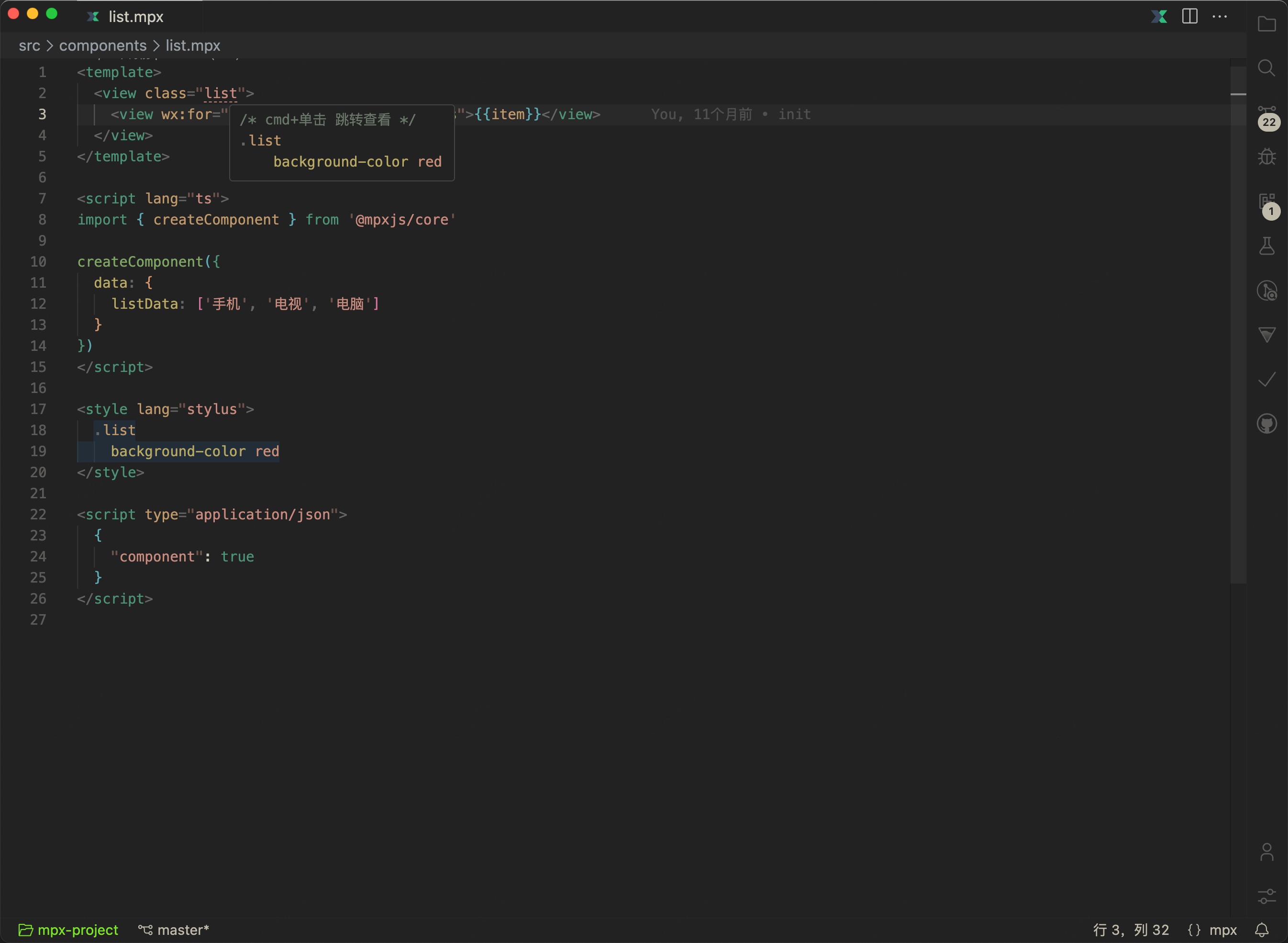The width and height of the screenshot is (1288, 943).
Task: Click the script type="application/json" tag
Action: (x=212, y=514)
